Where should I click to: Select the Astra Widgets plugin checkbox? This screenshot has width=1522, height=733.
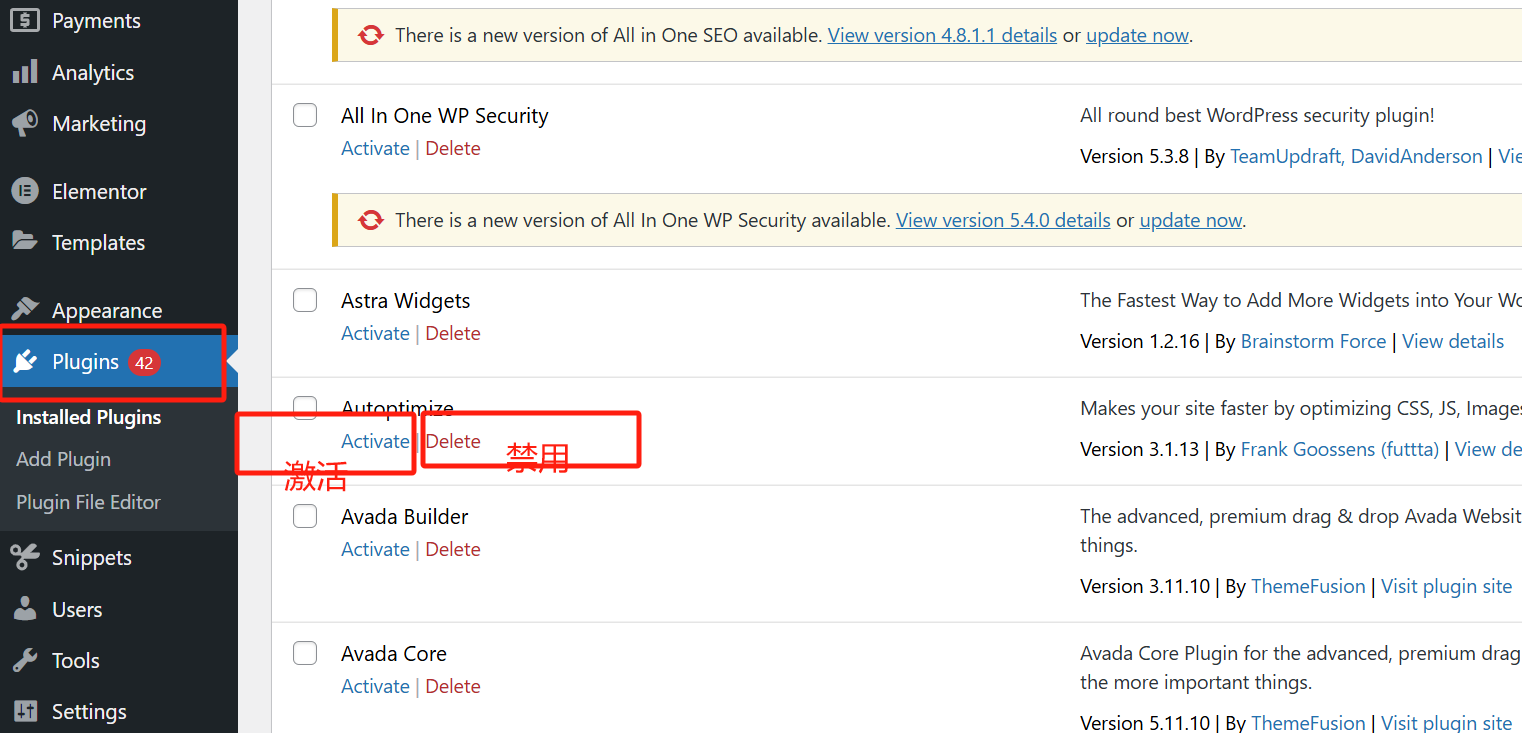pyautogui.click(x=305, y=300)
